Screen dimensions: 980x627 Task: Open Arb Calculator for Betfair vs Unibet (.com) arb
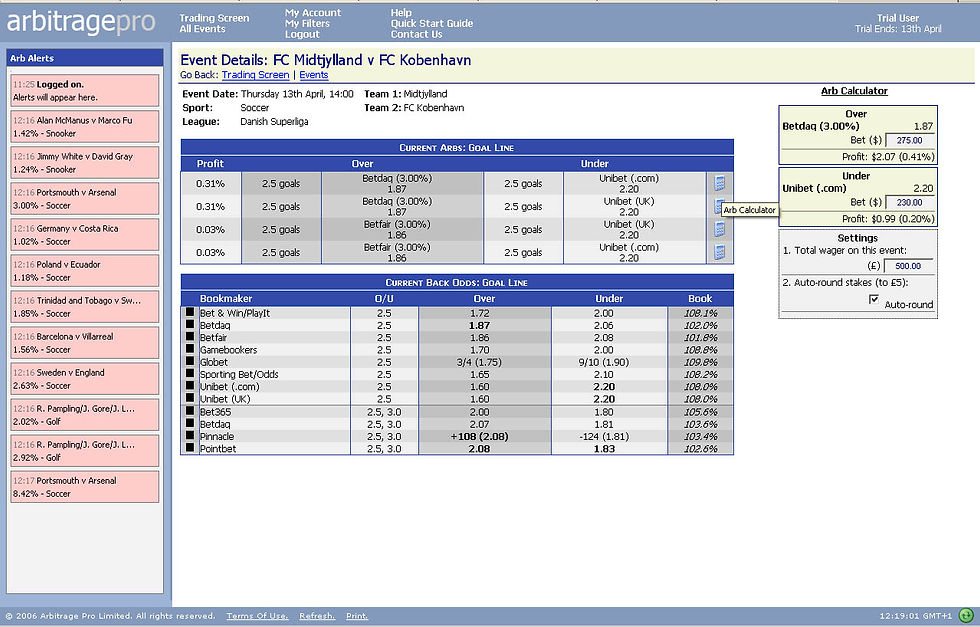[x=719, y=253]
